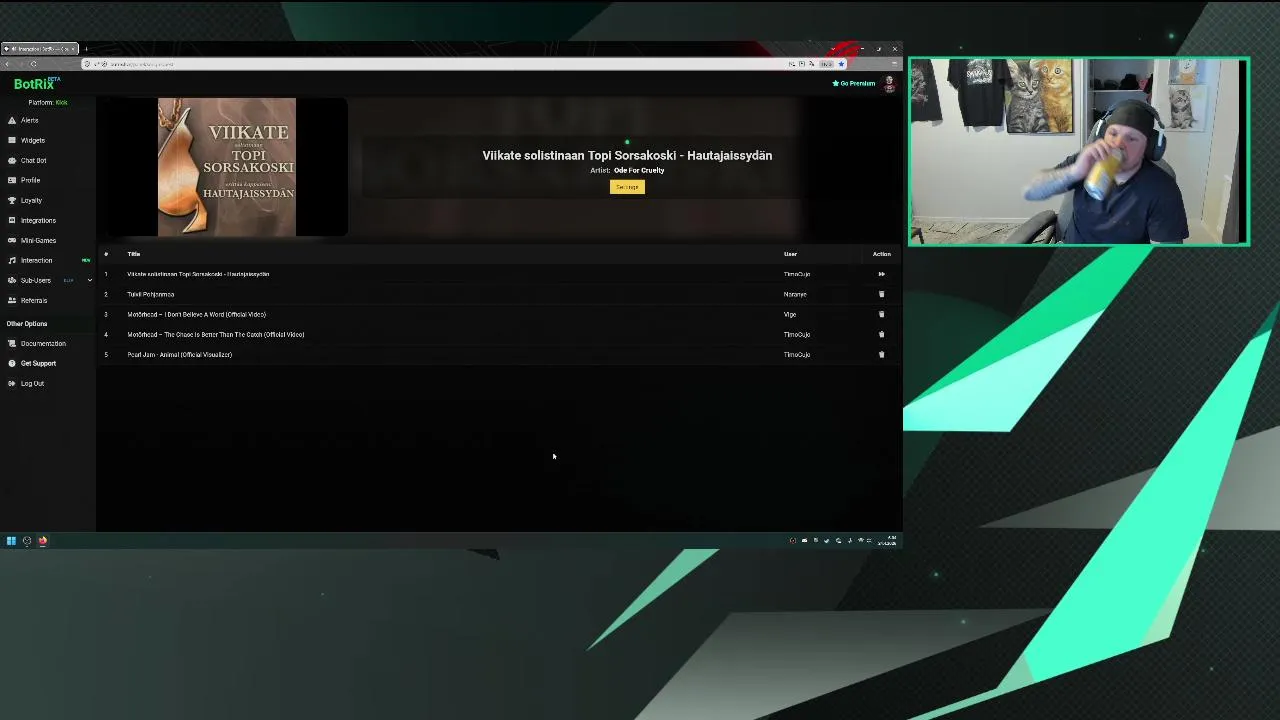Open the Integrations menu item

pos(38,220)
